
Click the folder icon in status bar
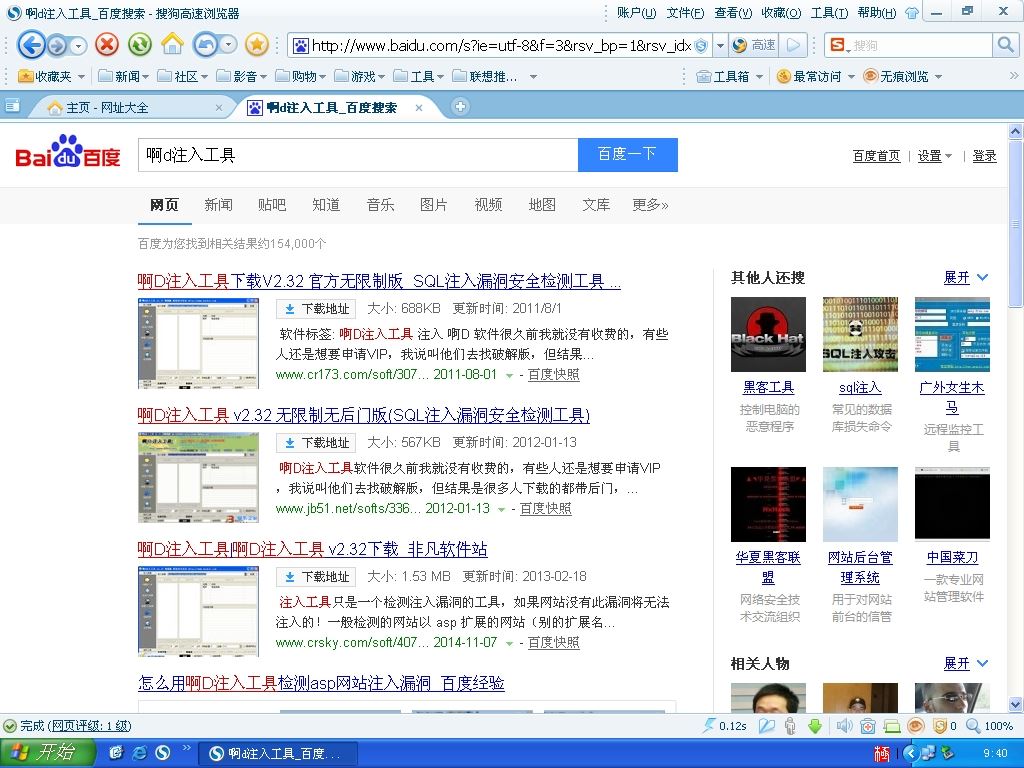tap(767, 726)
